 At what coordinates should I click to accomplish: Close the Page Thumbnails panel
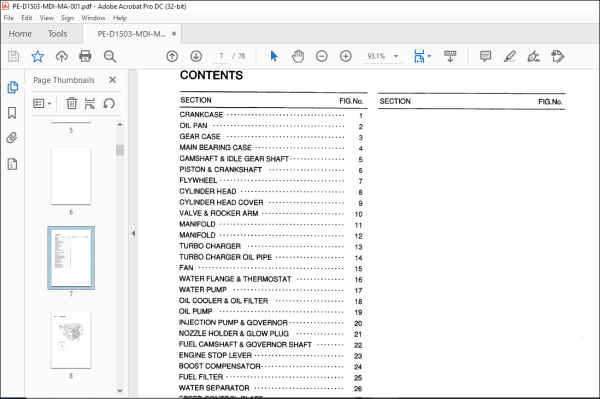[112, 80]
